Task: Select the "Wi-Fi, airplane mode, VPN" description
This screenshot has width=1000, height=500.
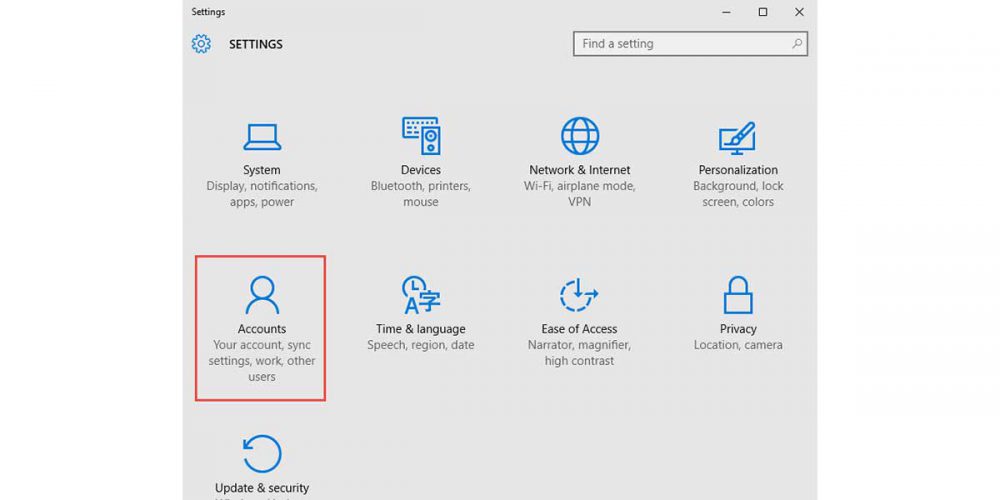Action: point(580,194)
